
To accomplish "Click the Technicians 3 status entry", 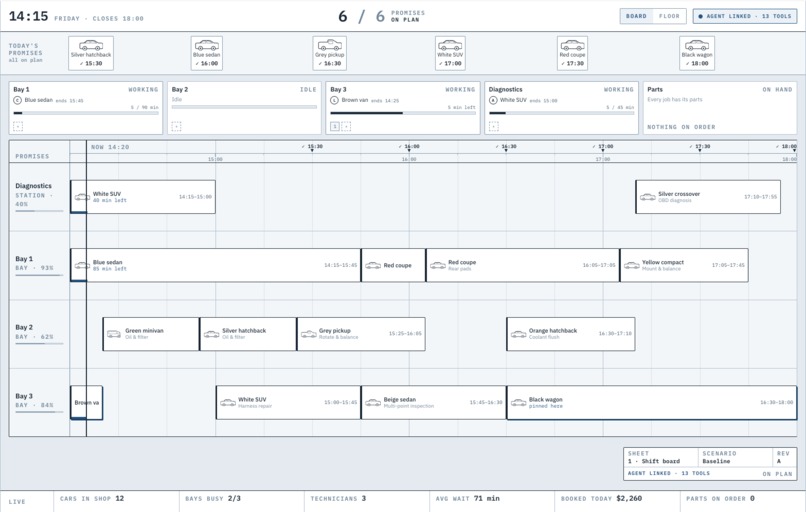I will click(367, 499).
